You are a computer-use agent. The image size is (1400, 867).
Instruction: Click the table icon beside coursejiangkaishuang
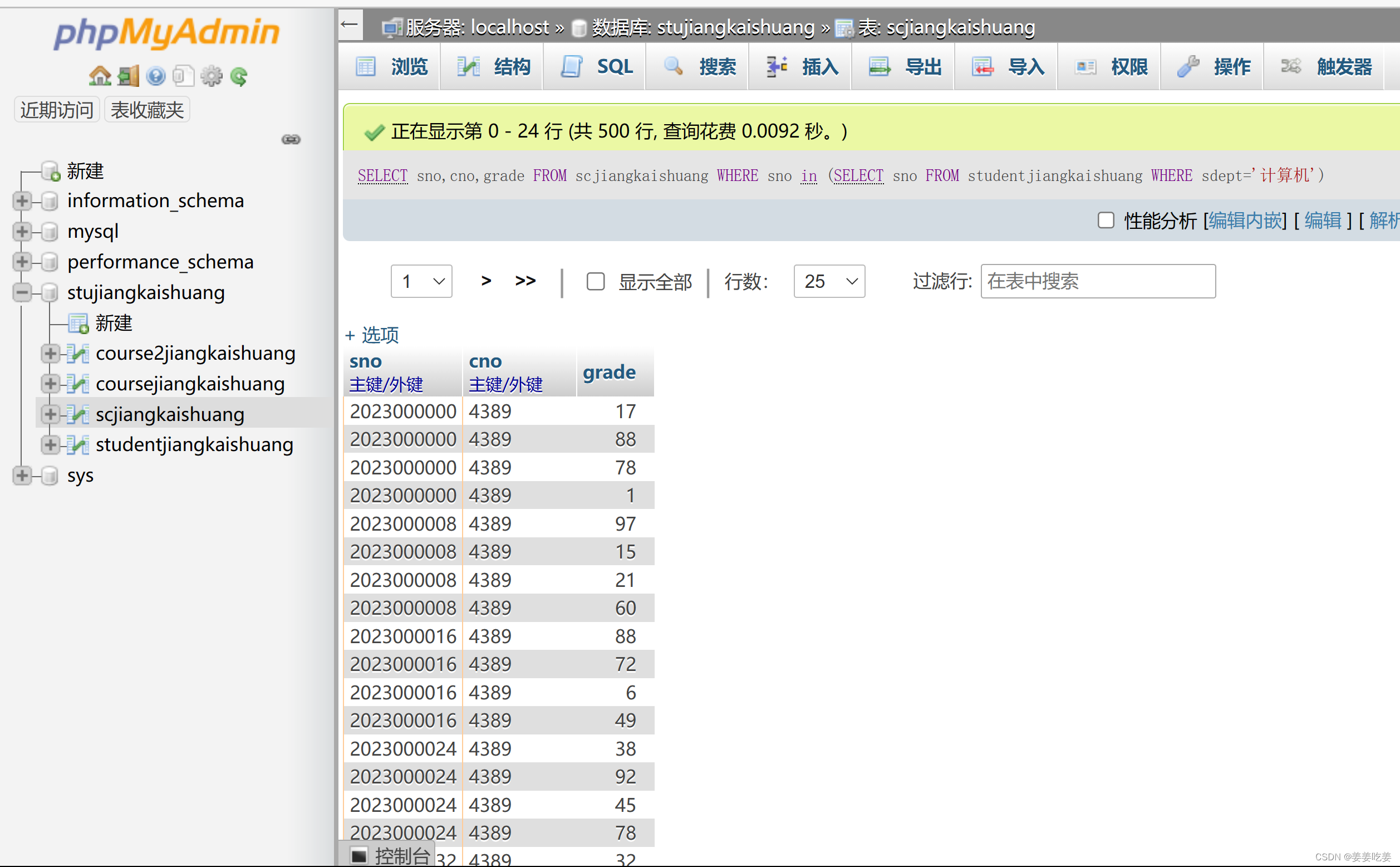pos(78,384)
